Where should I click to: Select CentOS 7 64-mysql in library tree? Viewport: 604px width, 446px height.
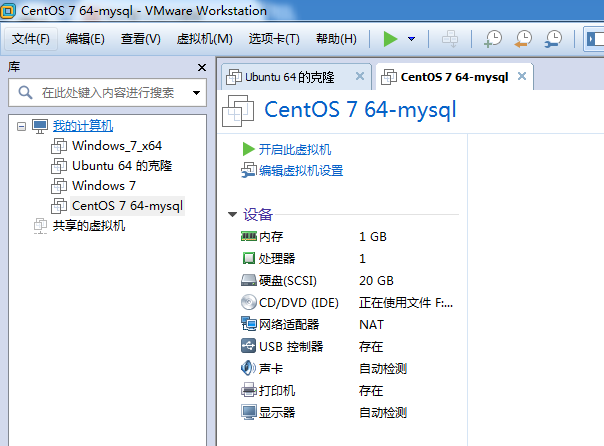pos(128,206)
